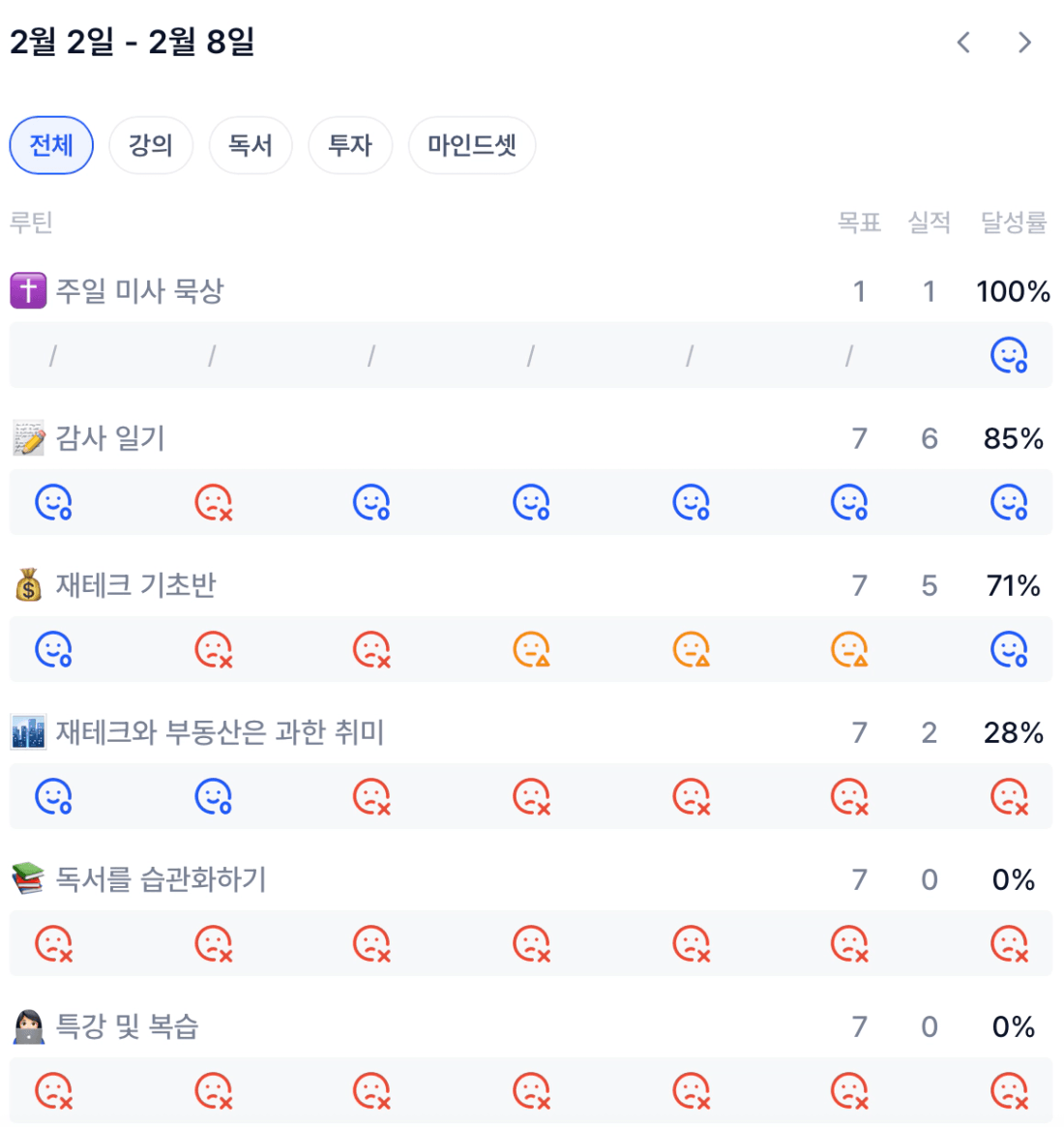Click the cross icon for 주일 미사 묵상

tap(28, 290)
